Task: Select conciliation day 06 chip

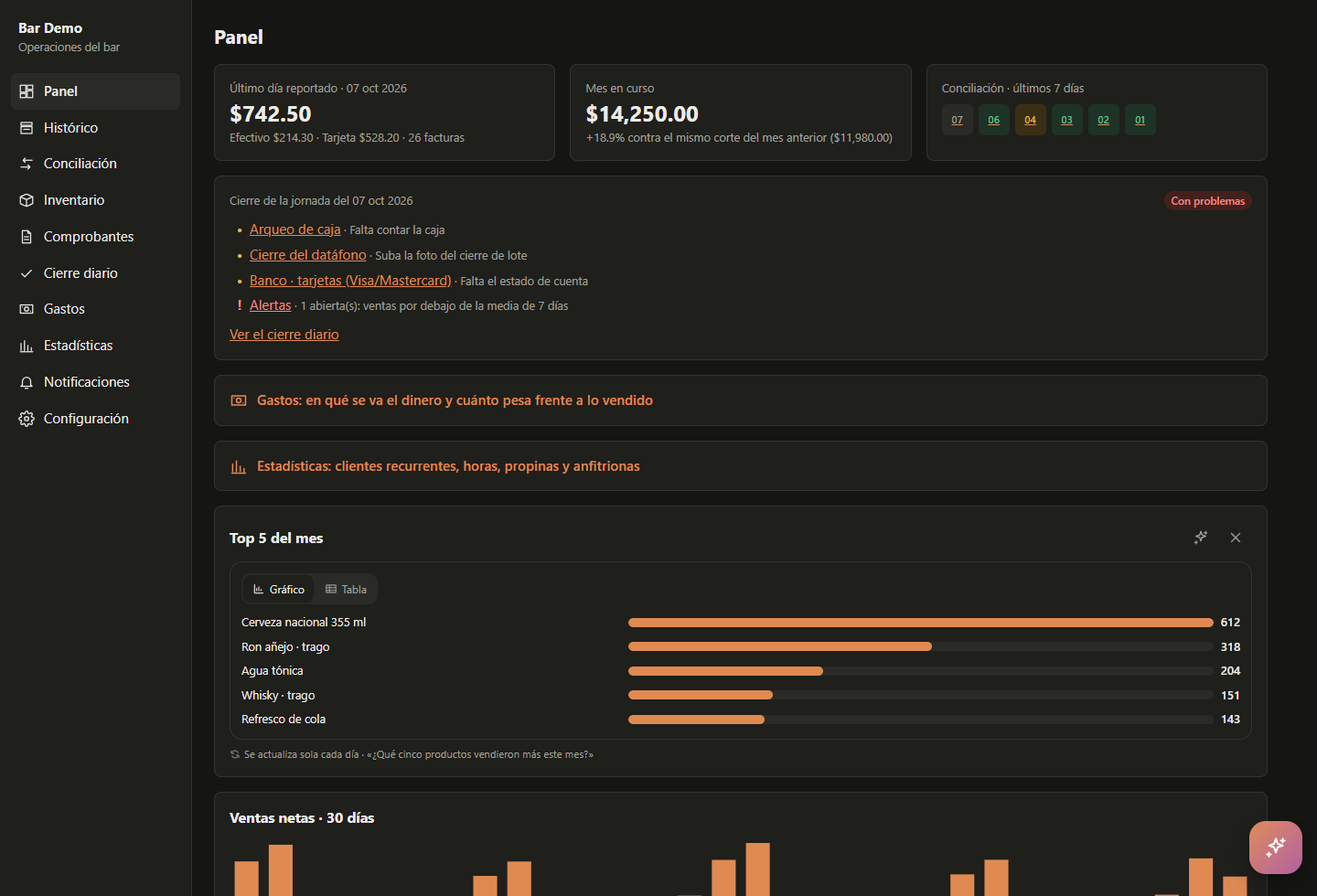Action: point(993,120)
